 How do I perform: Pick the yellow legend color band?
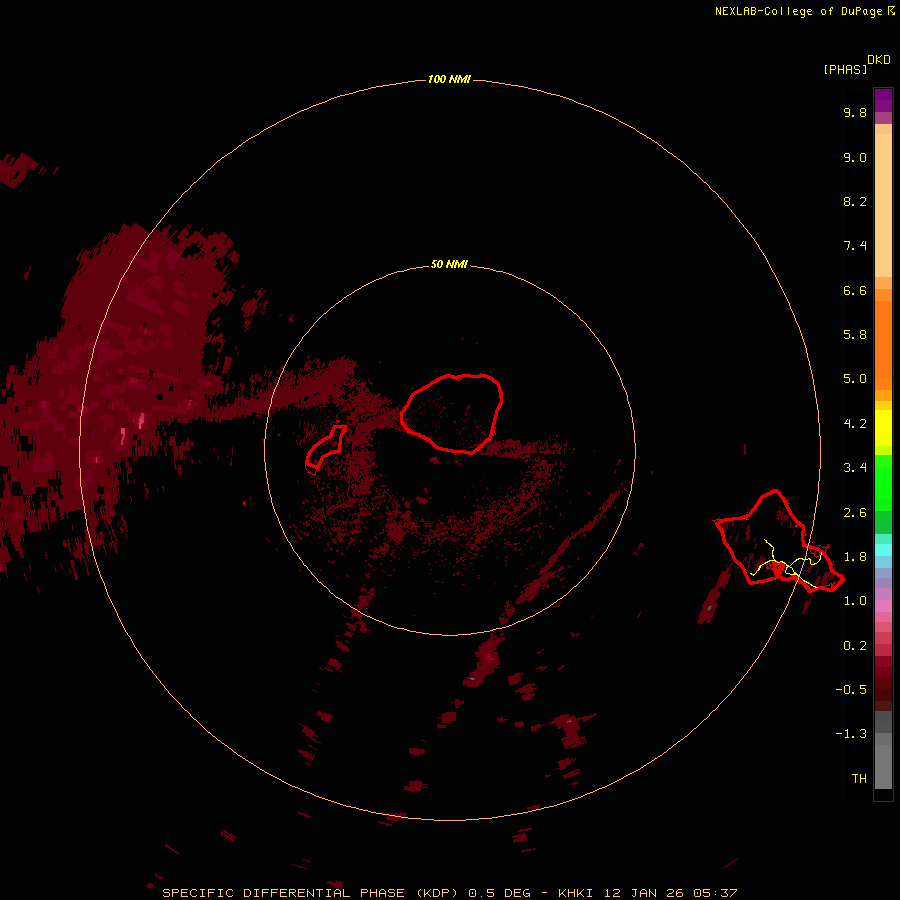click(x=883, y=428)
